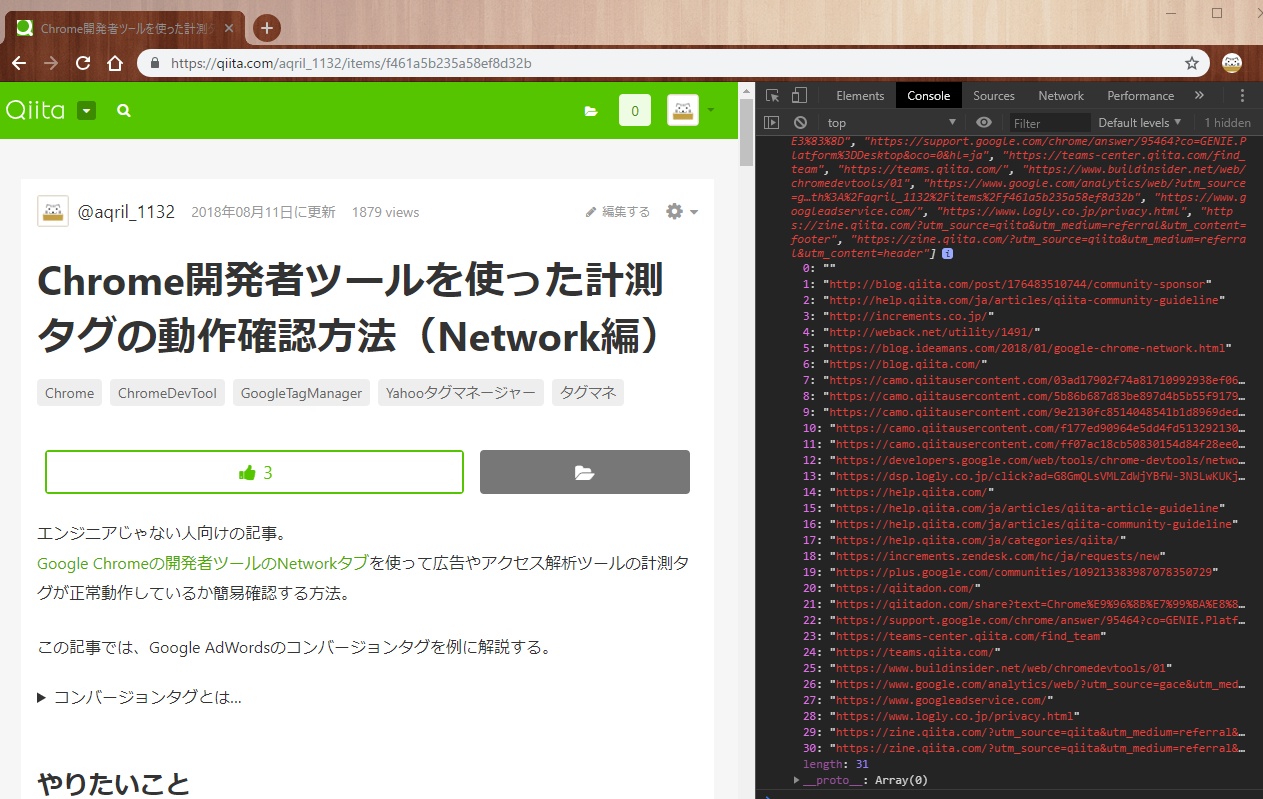
Task: Reload the page using the refresh button
Action: pyautogui.click(x=83, y=63)
